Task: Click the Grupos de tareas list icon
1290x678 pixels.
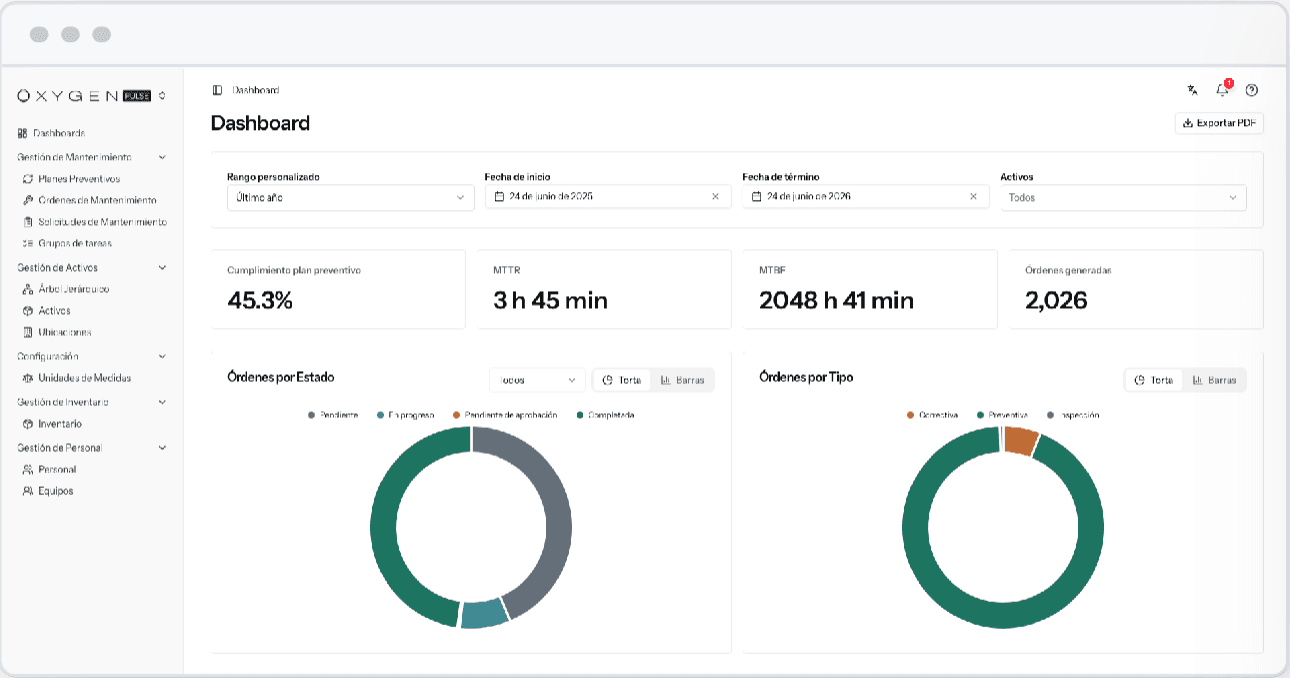Action: pyautogui.click(x=28, y=243)
